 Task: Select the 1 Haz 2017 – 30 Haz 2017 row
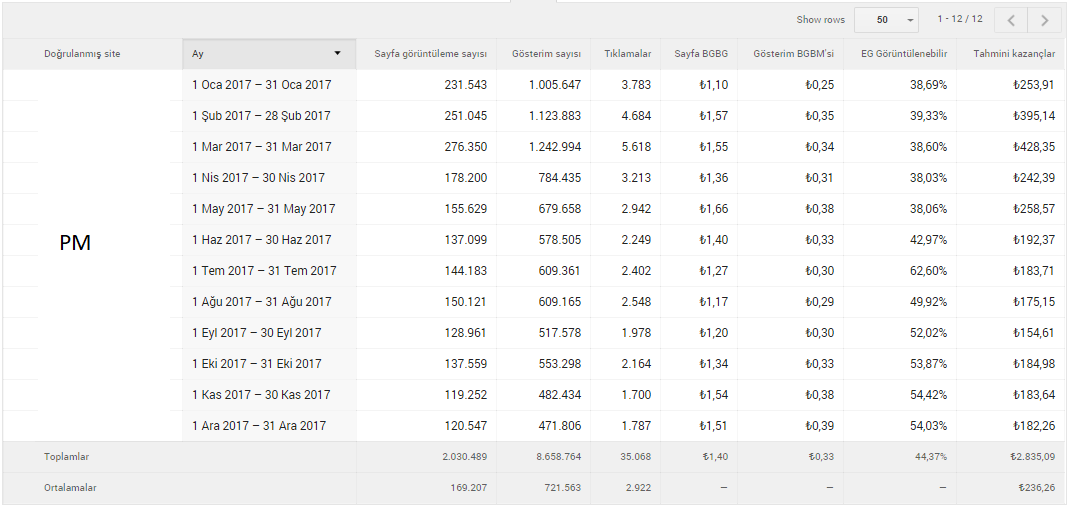click(x=534, y=240)
